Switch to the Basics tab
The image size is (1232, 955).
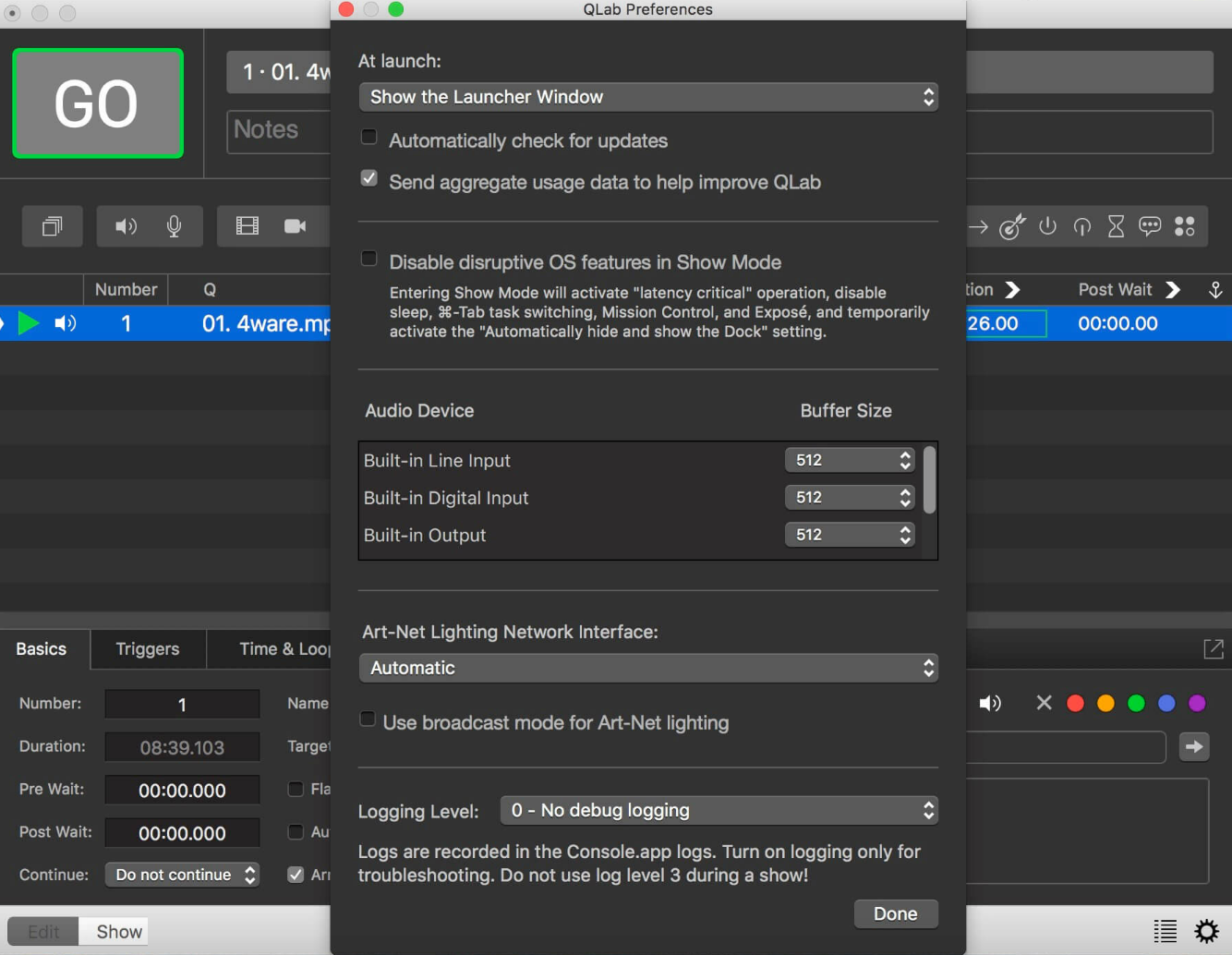[x=42, y=649]
